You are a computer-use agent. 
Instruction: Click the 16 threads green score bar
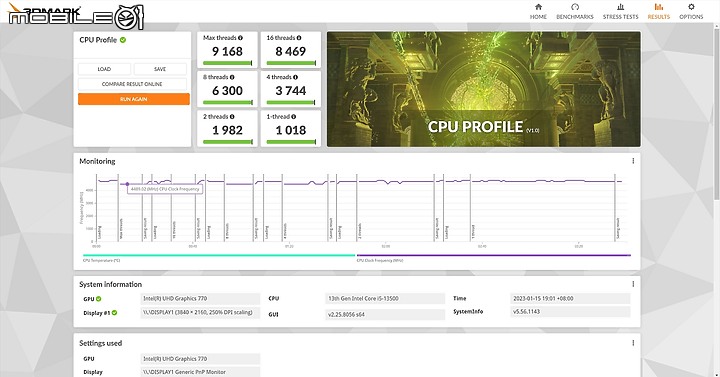pyautogui.click(x=291, y=63)
